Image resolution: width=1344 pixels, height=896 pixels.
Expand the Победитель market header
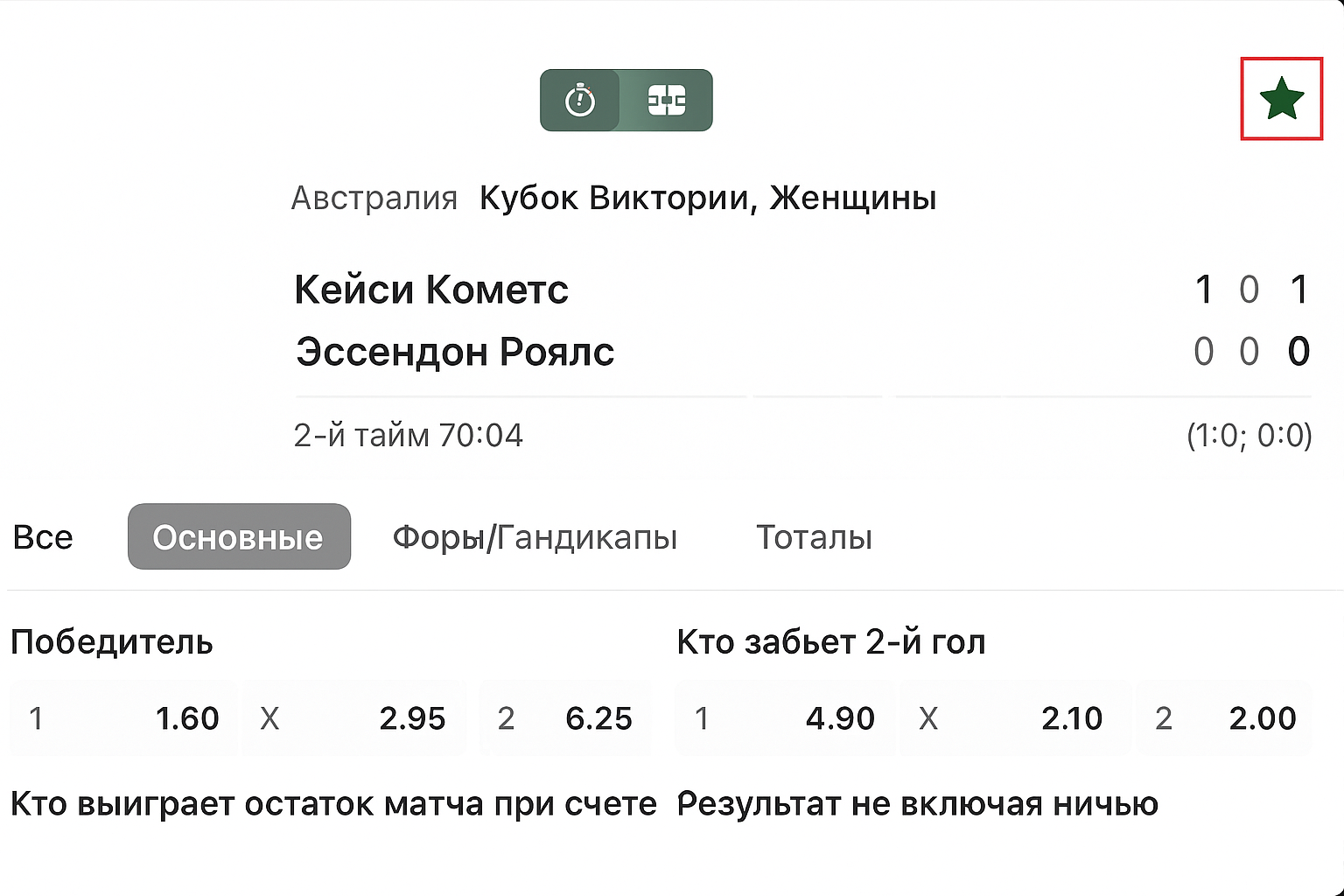click(112, 642)
